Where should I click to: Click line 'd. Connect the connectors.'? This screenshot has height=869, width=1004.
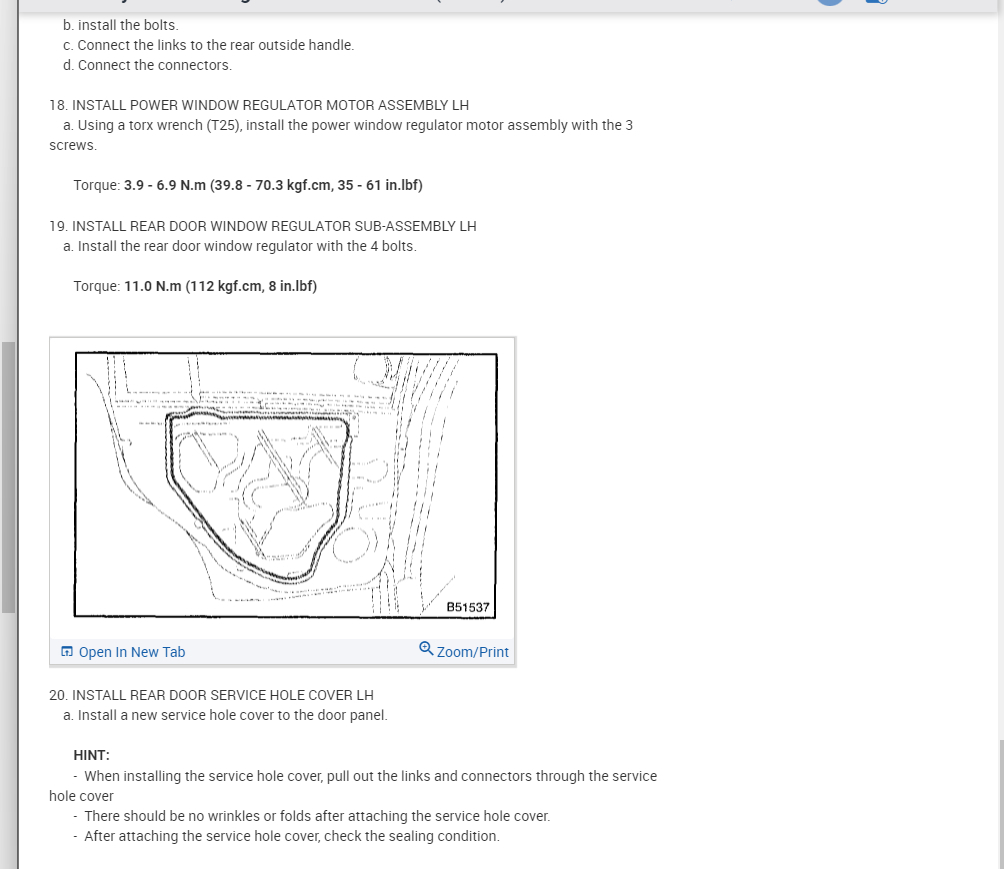pyautogui.click(x=147, y=65)
